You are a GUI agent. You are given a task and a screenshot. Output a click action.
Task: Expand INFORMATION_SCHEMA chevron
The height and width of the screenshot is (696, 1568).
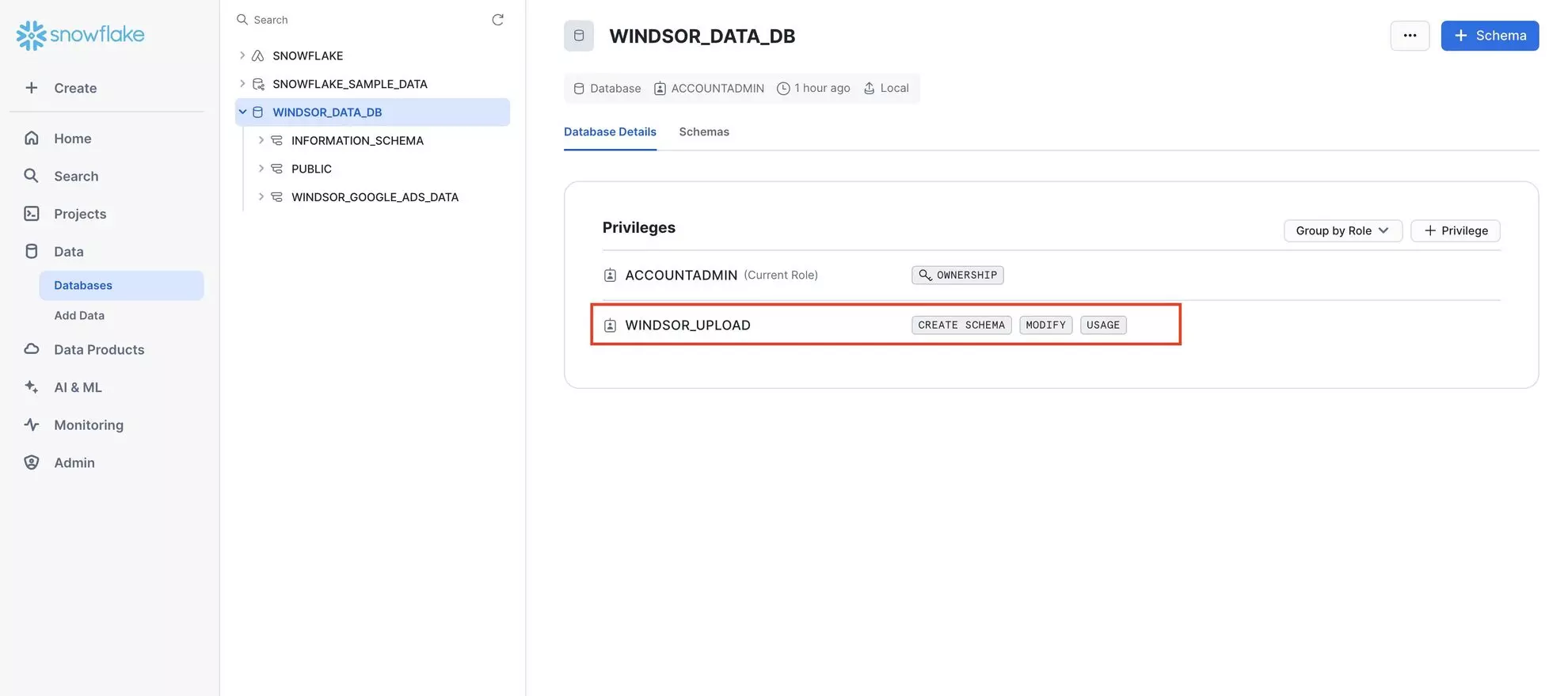click(x=261, y=140)
